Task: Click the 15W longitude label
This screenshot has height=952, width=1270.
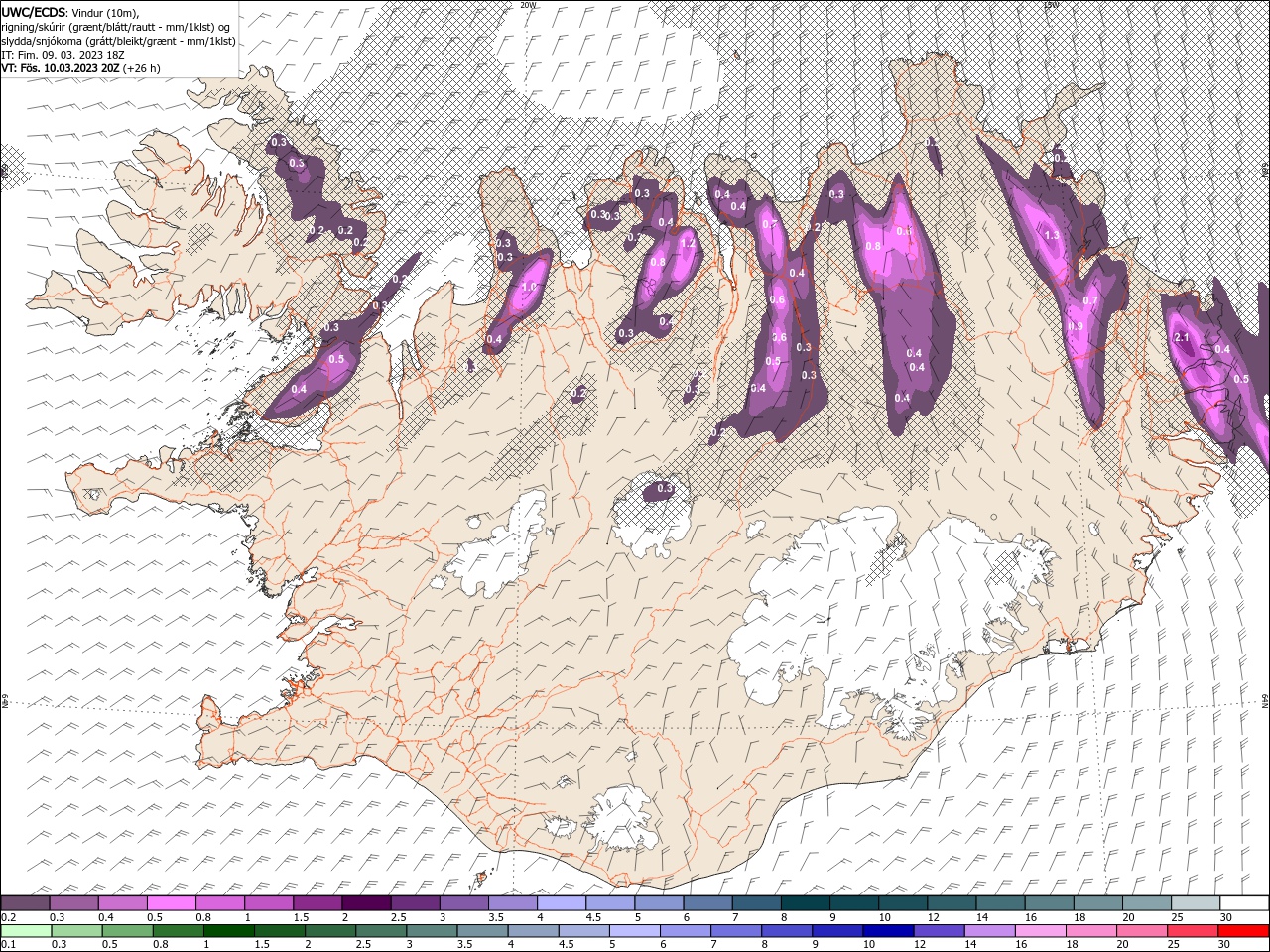Action: tap(1051, 5)
